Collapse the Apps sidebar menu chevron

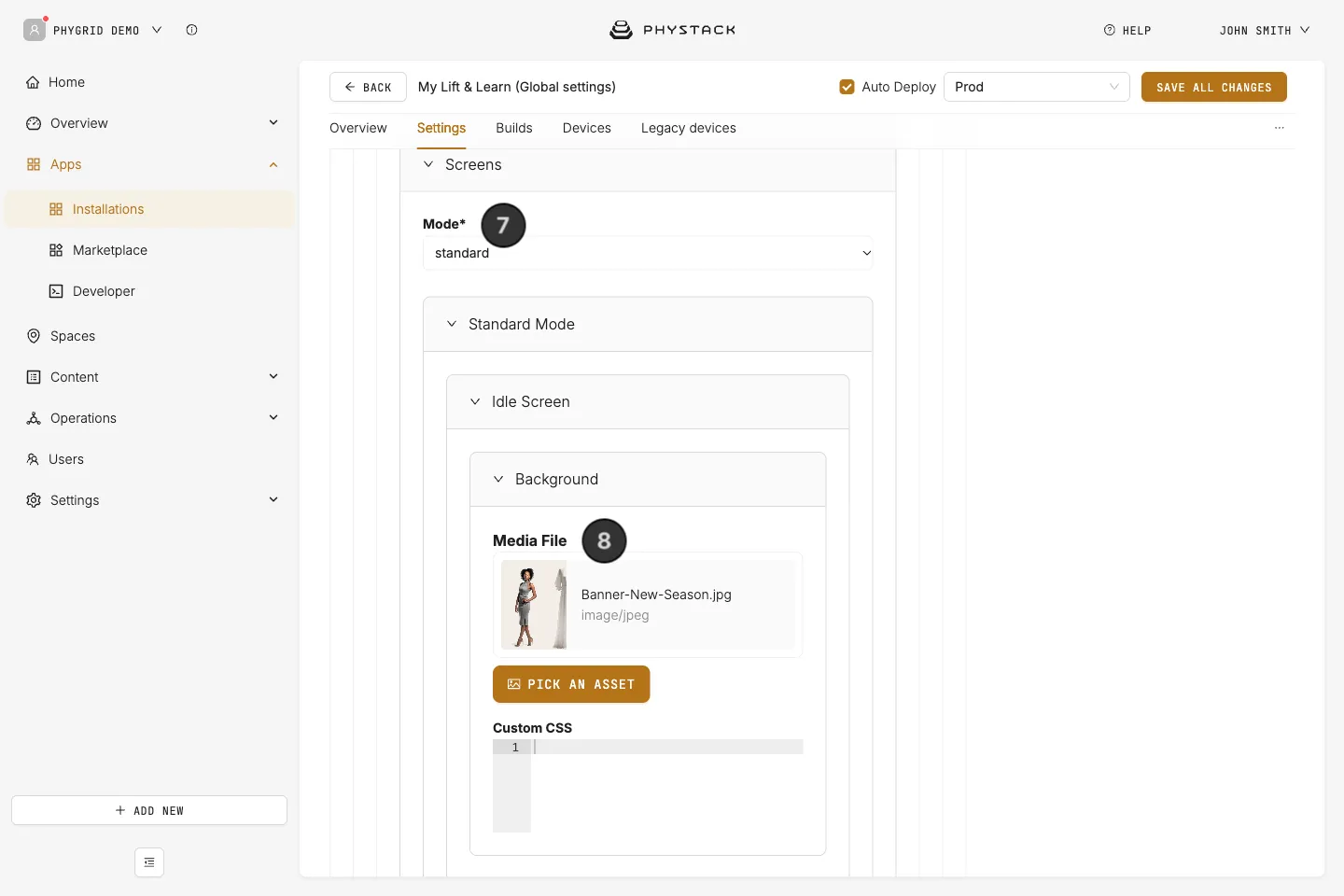pyautogui.click(x=273, y=164)
